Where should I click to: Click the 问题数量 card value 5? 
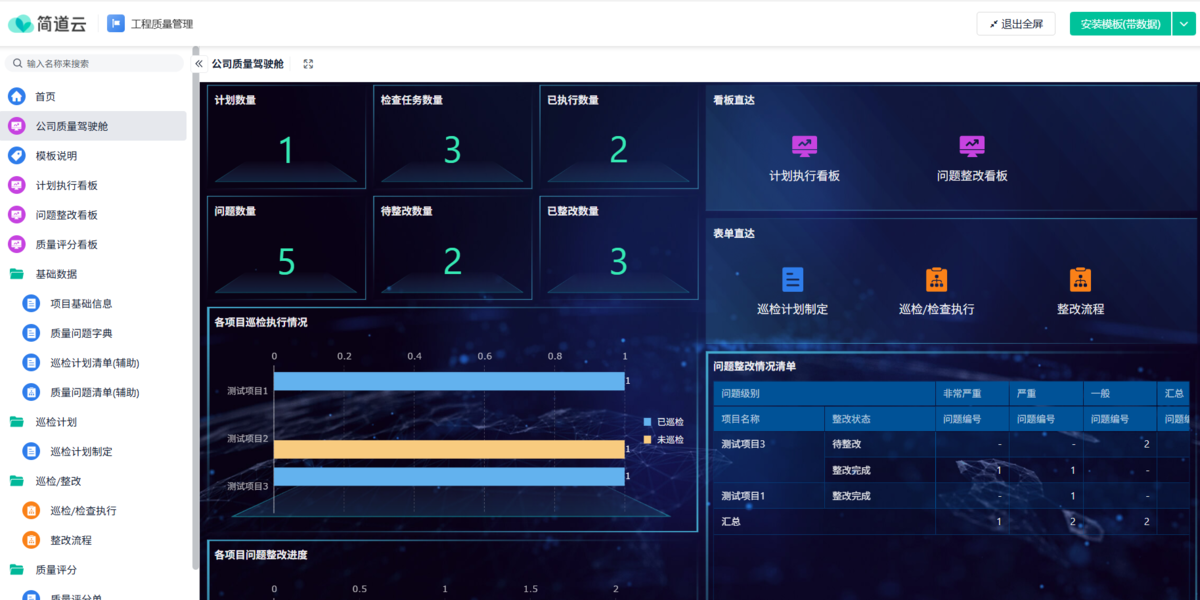coord(286,262)
